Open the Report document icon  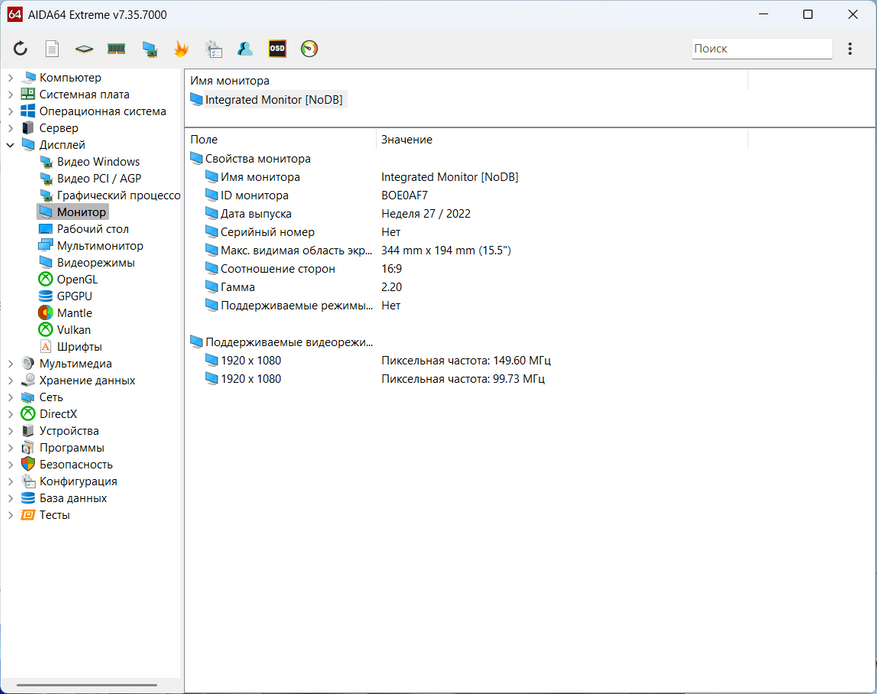[52, 48]
